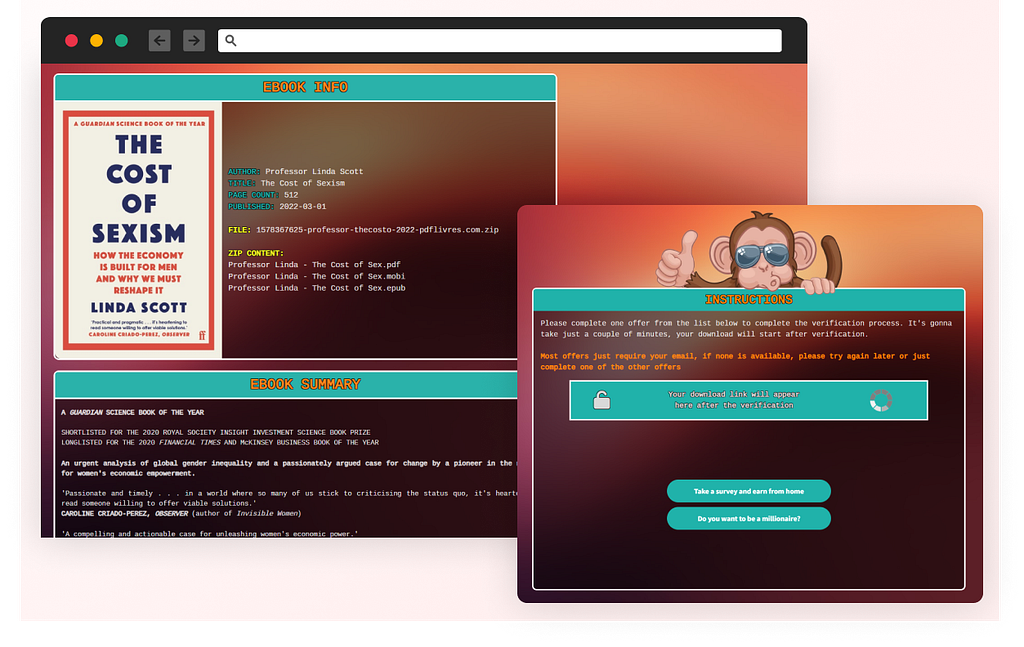Click the title line 'The Cost of Sexism'

(x=286, y=183)
